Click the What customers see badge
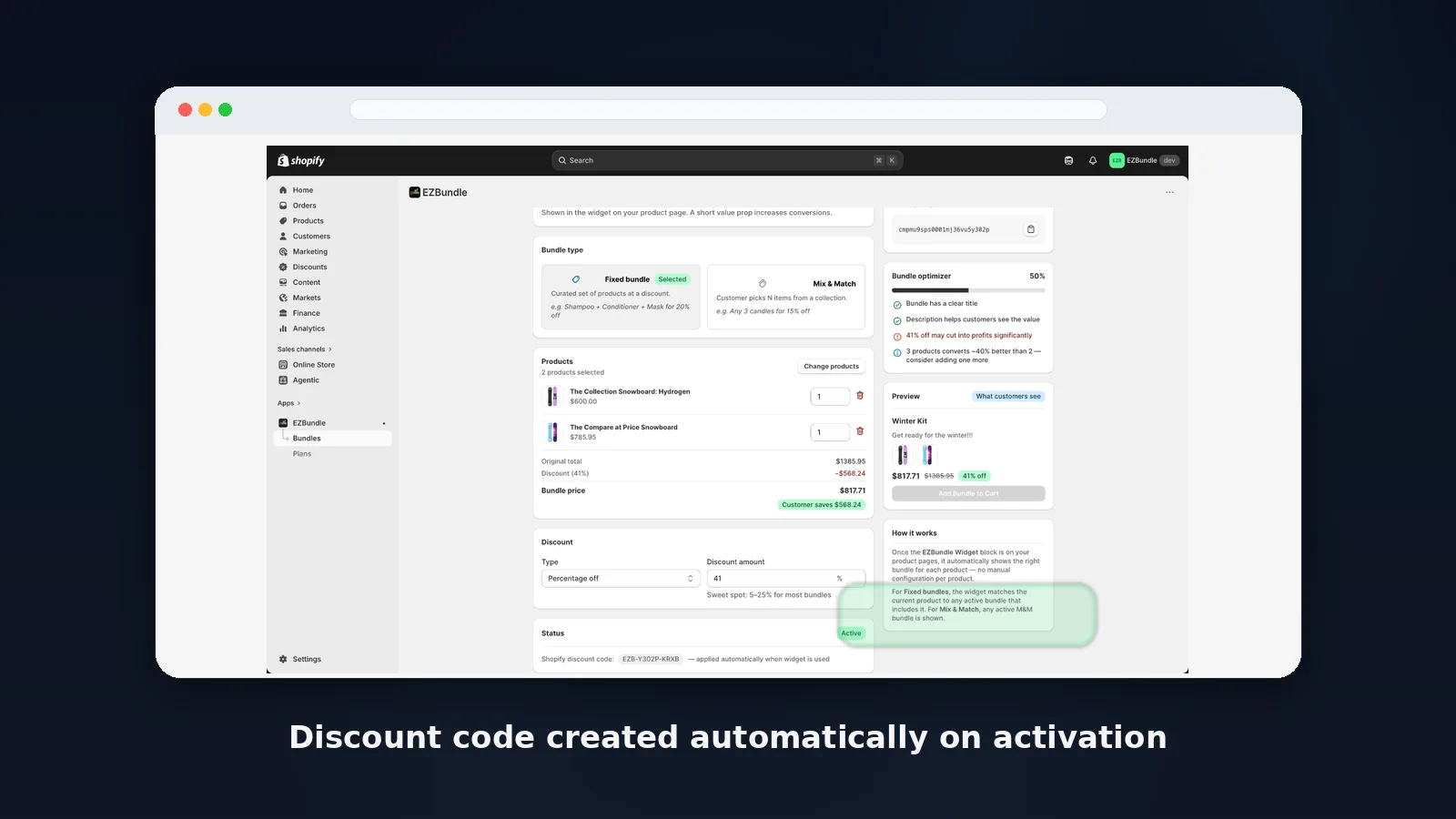Viewport: 1456px width, 819px height. pyautogui.click(x=1008, y=397)
